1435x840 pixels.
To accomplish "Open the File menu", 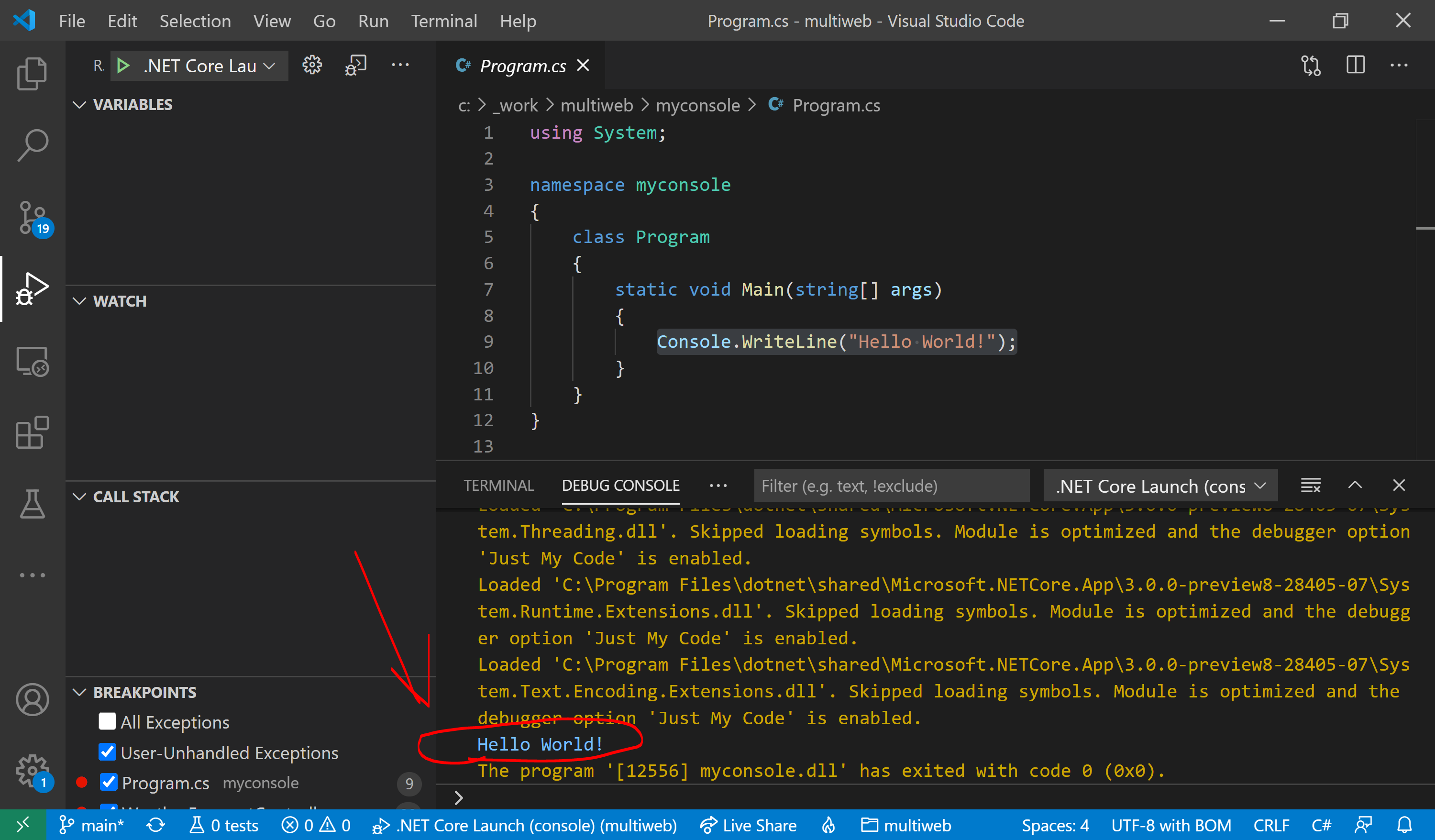I will (72, 21).
